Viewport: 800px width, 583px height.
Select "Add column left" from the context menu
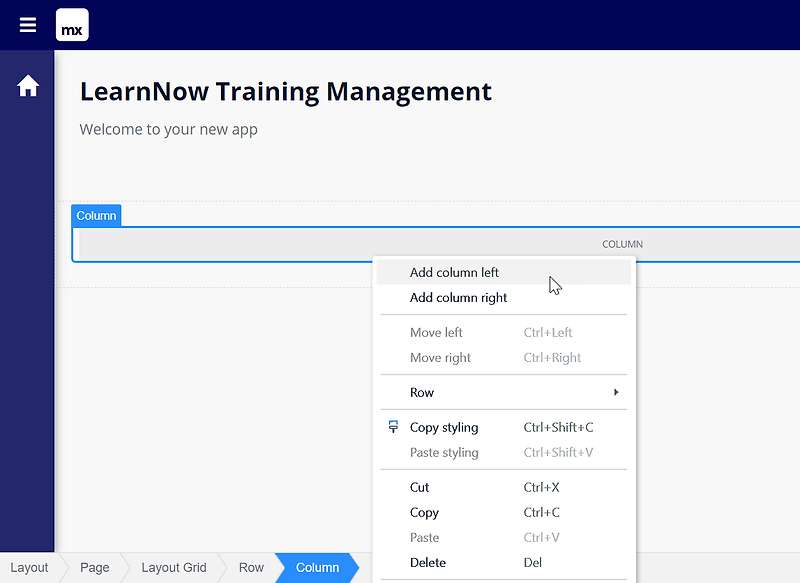[x=455, y=271]
